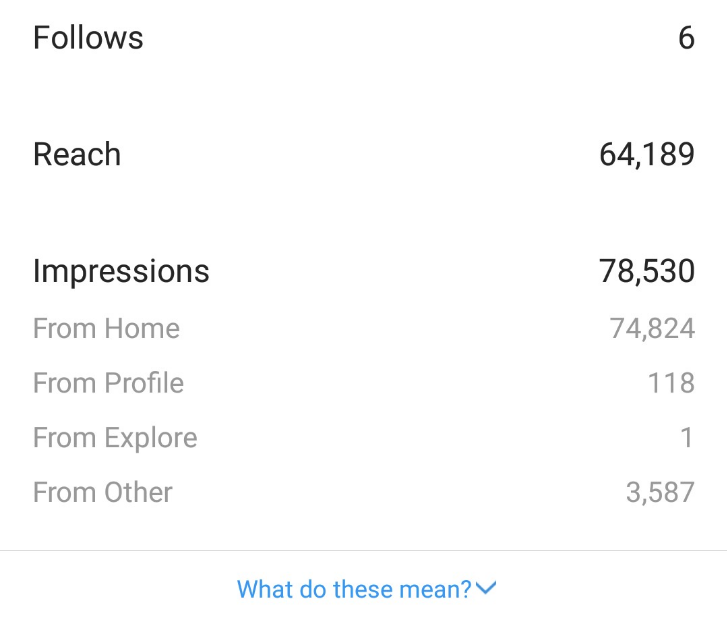Image resolution: width=727 pixels, height=625 pixels.
Task: Select the From Explore row label
Action: [115, 438]
